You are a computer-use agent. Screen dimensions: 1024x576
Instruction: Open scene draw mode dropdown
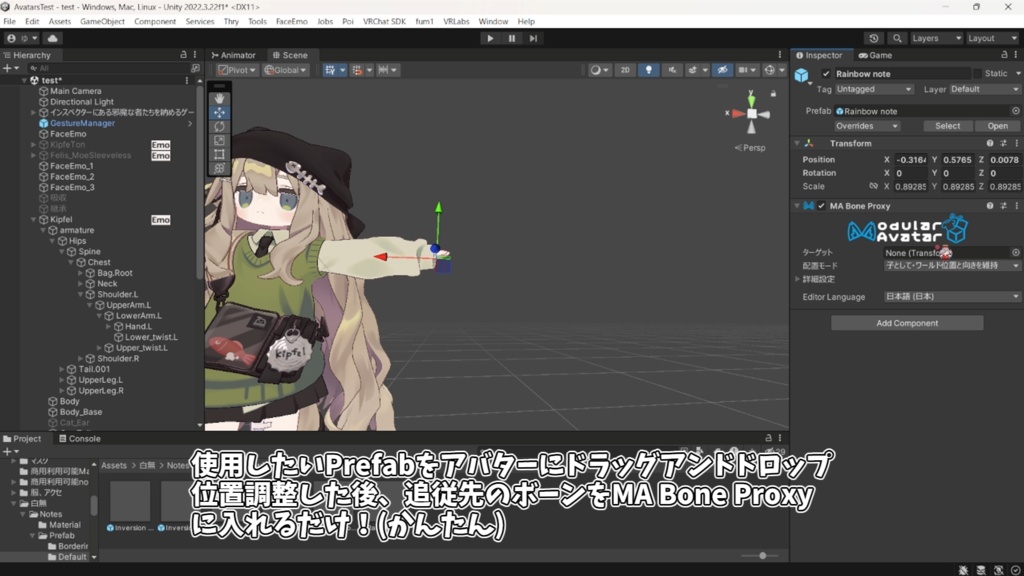(x=599, y=70)
